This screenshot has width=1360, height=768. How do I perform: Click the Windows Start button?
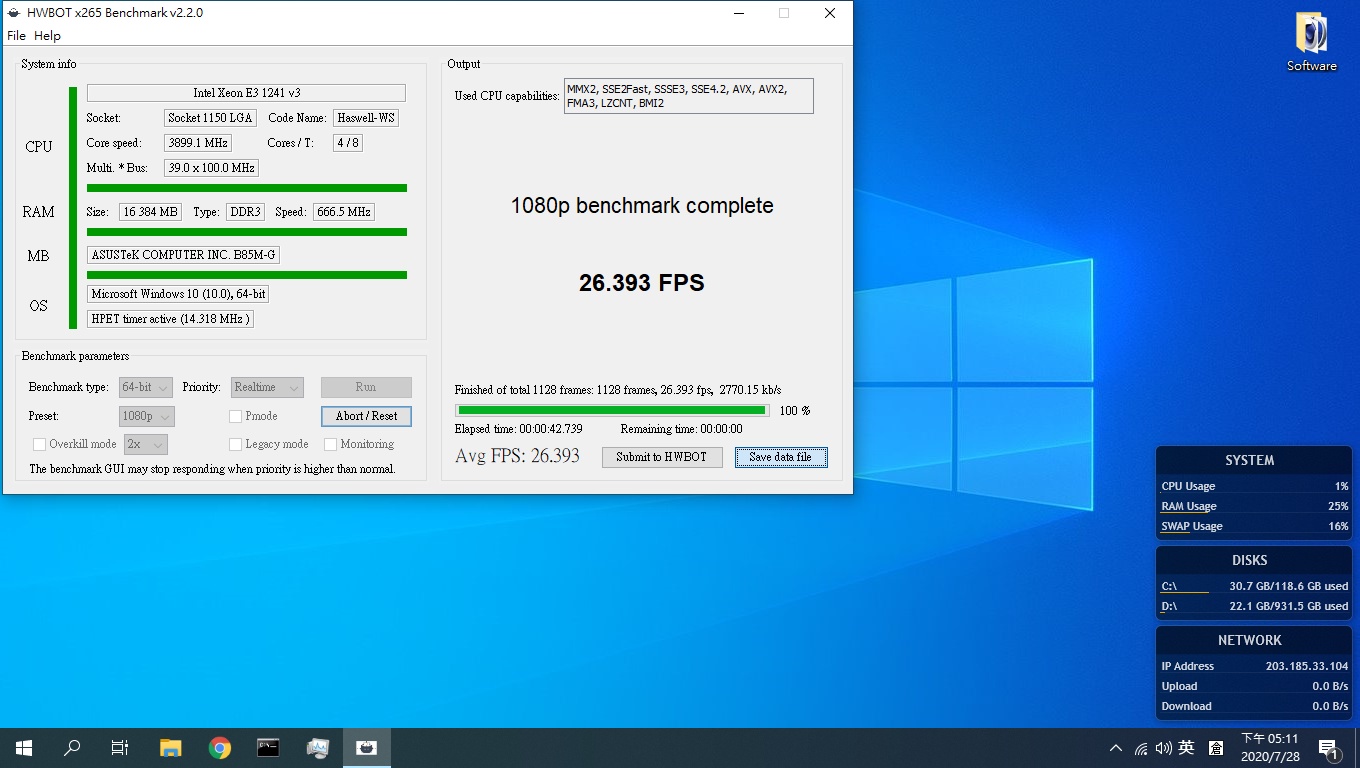coord(24,748)
